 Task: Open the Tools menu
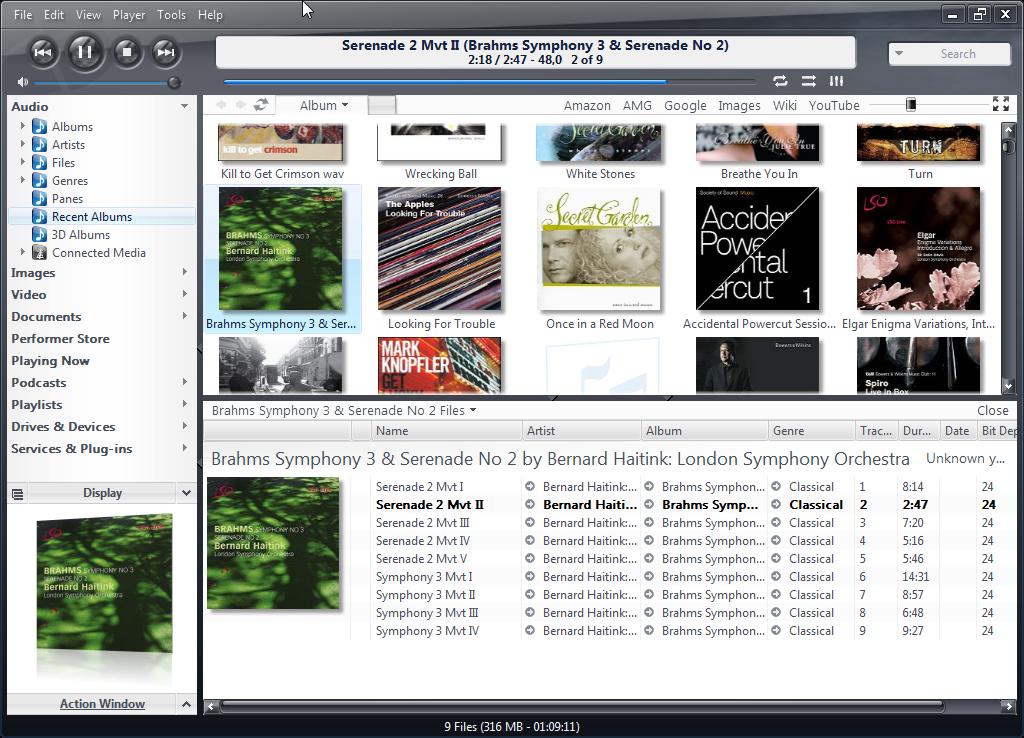point(171,14)
